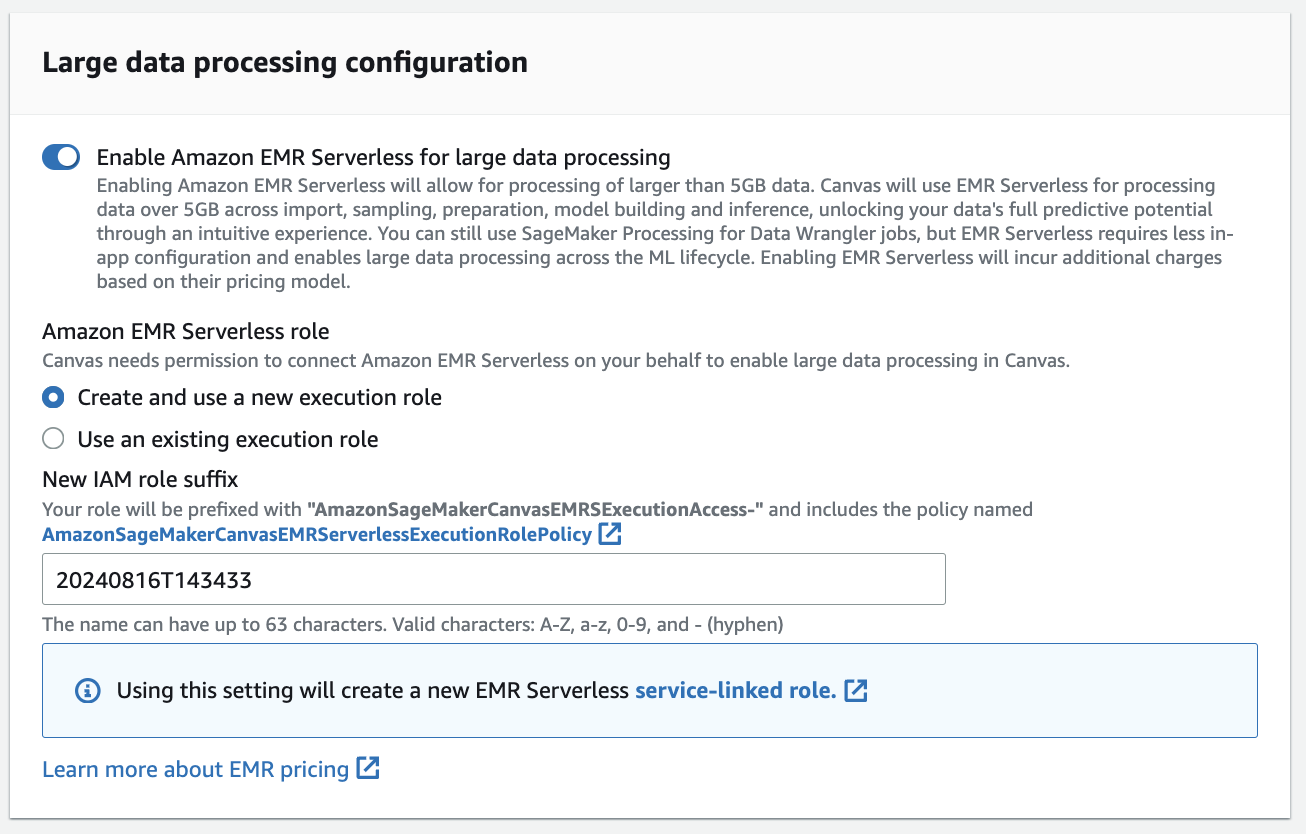Image resolution: width=1306 pixels, height=834 pixels.
Task: Select the 'Create and use a new execution role' radio circle
Action: pyautogui.click(x=54, y=397)
